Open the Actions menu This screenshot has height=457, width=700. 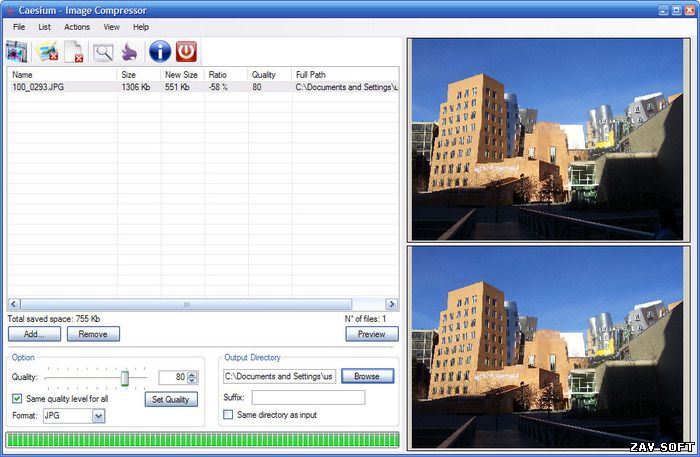77,27
